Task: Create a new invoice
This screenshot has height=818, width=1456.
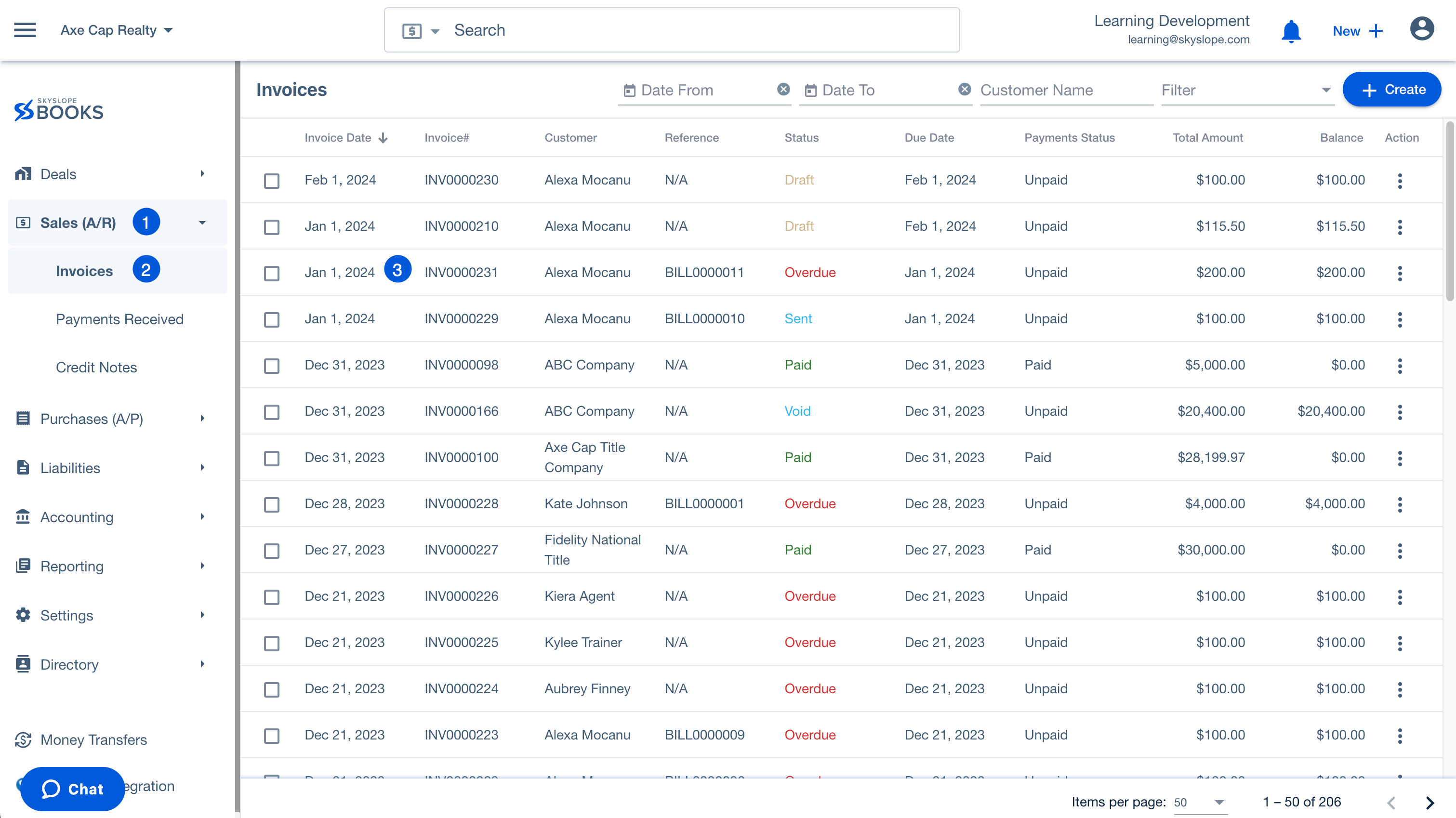Action: coord(1391,89)
